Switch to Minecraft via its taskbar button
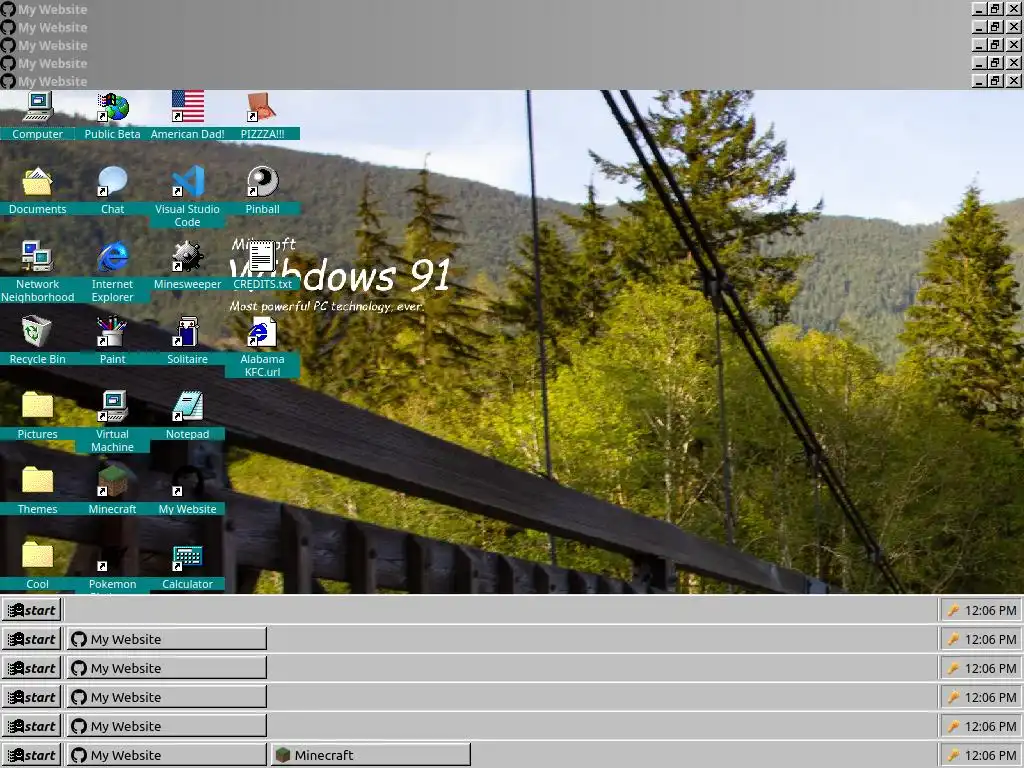 (371, 755)
